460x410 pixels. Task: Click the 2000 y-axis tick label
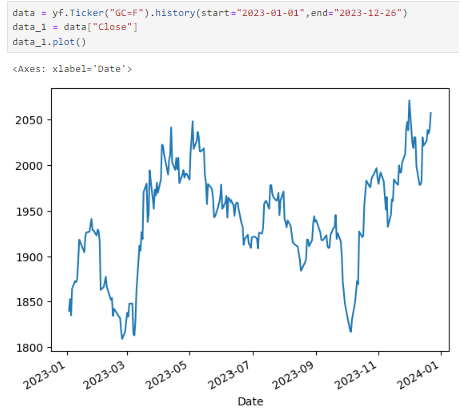tap(29, 166)
